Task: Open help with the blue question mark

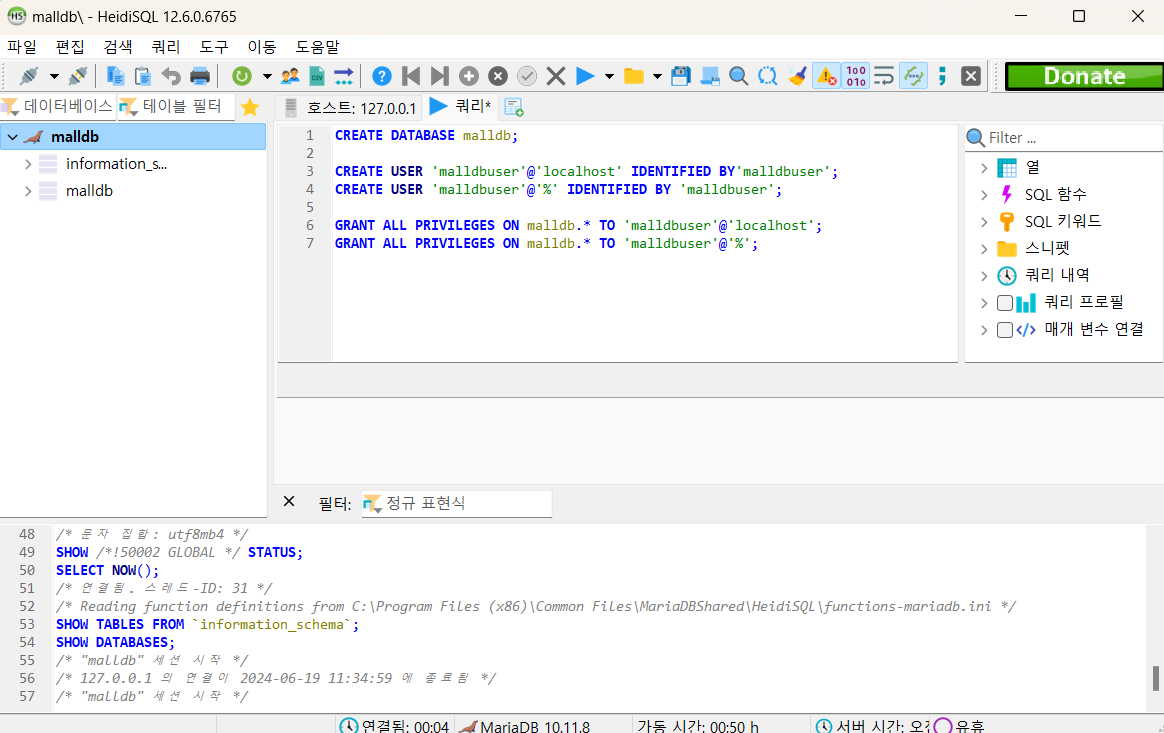Action: tap(382, 76)
